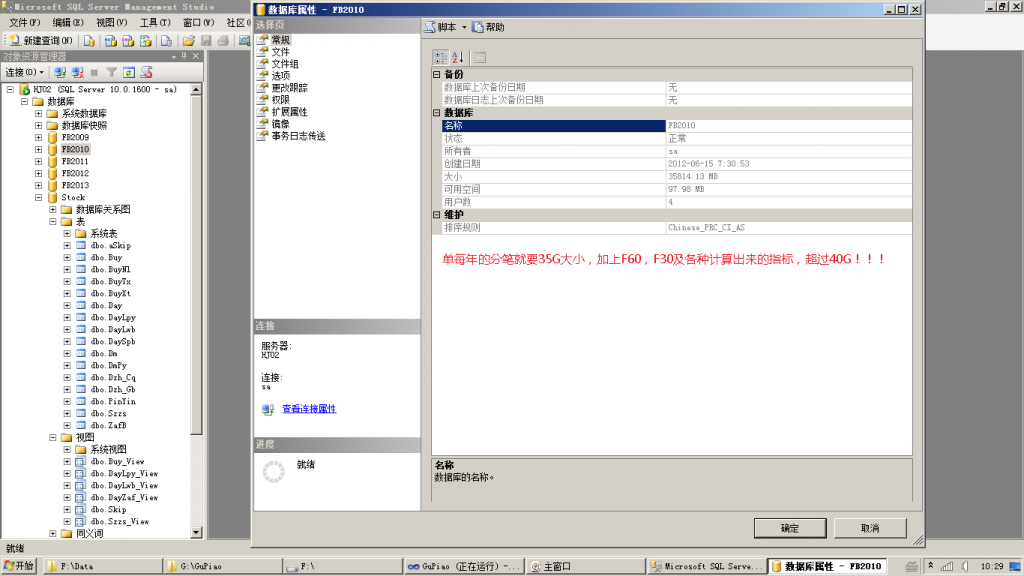Click the Property Pages icon in grid toolbar
This screenshot has height=576, width=1024.
pos(479,57)
